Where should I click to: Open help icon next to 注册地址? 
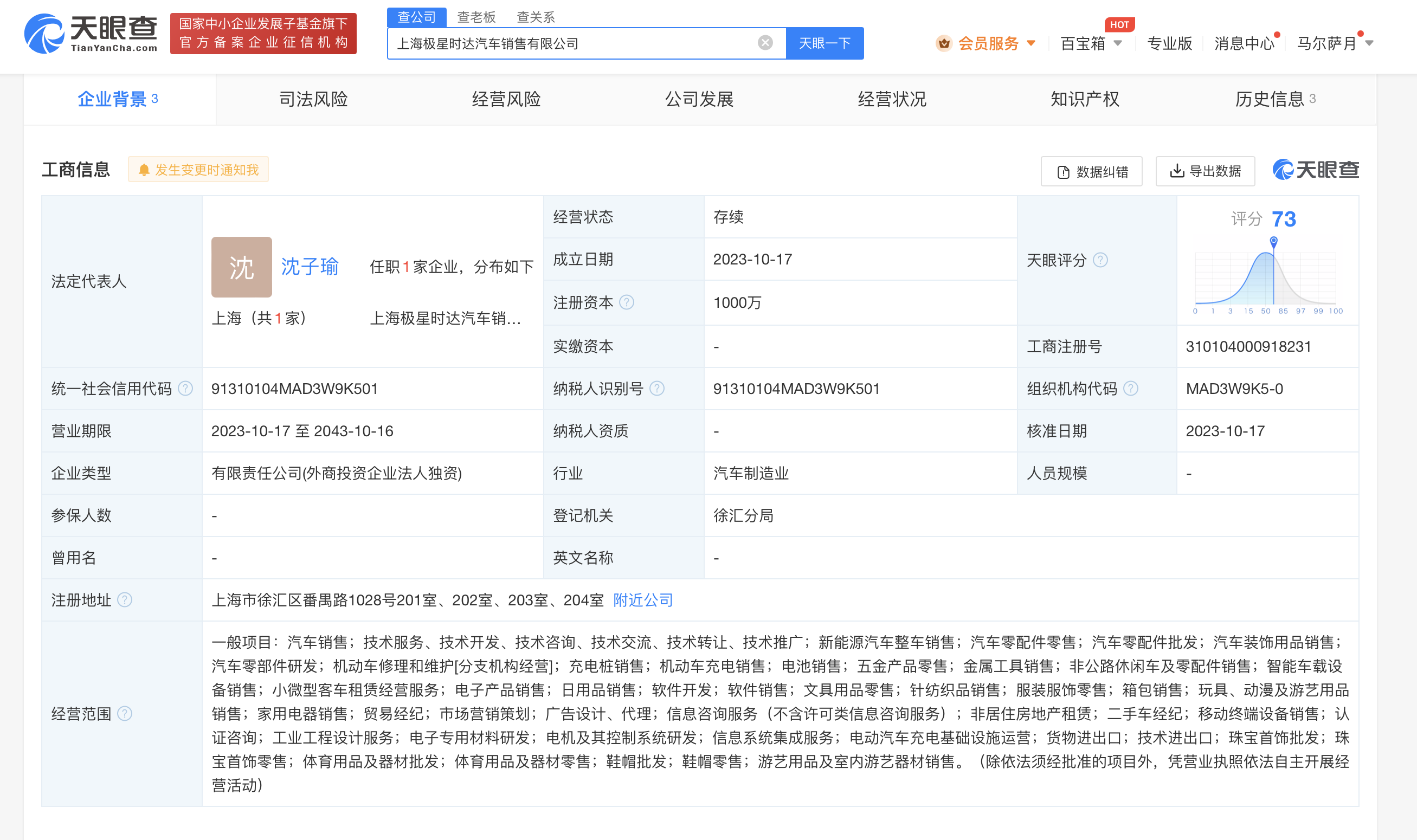125,600
